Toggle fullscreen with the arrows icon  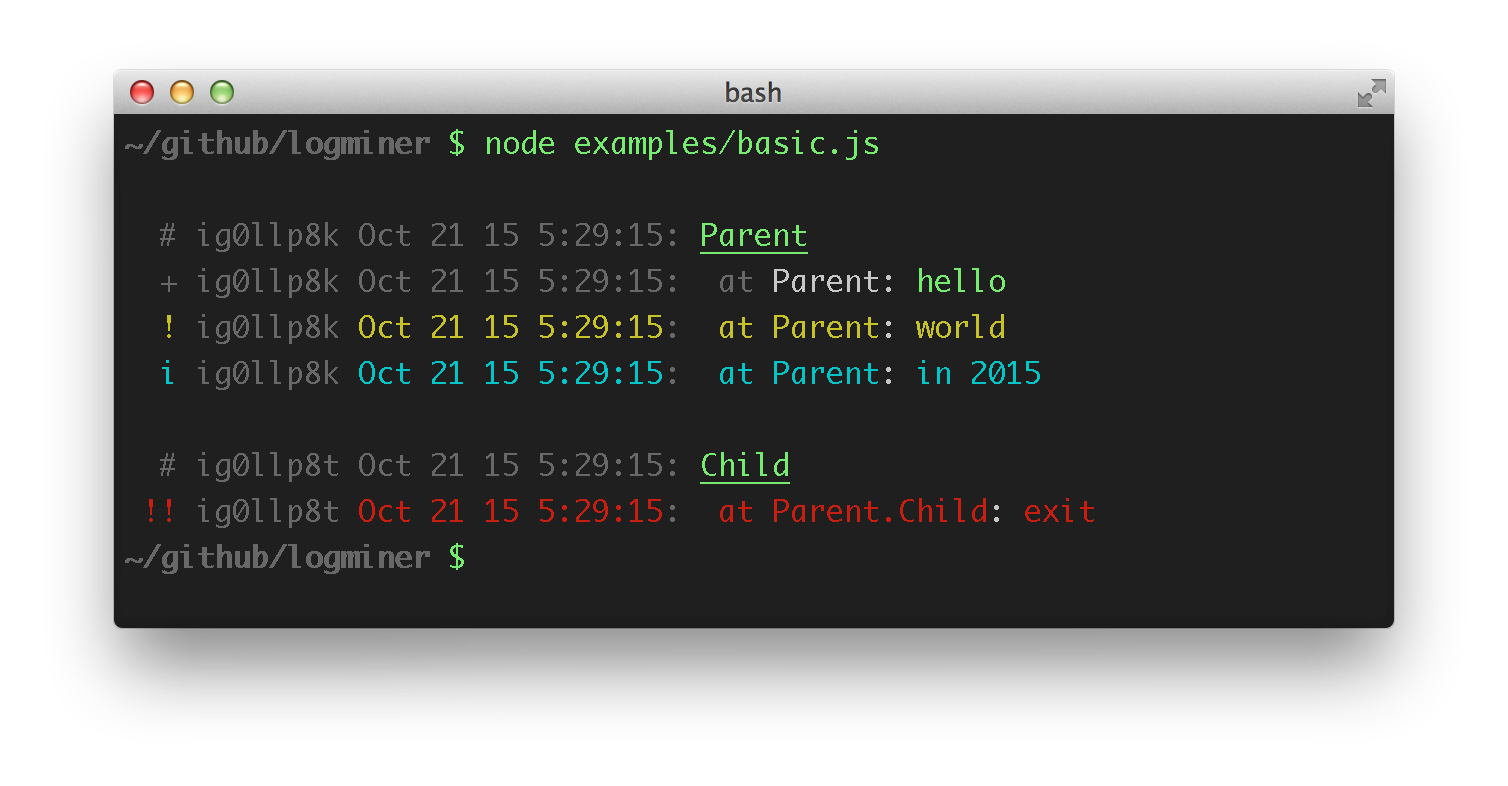coord(1371,93)
